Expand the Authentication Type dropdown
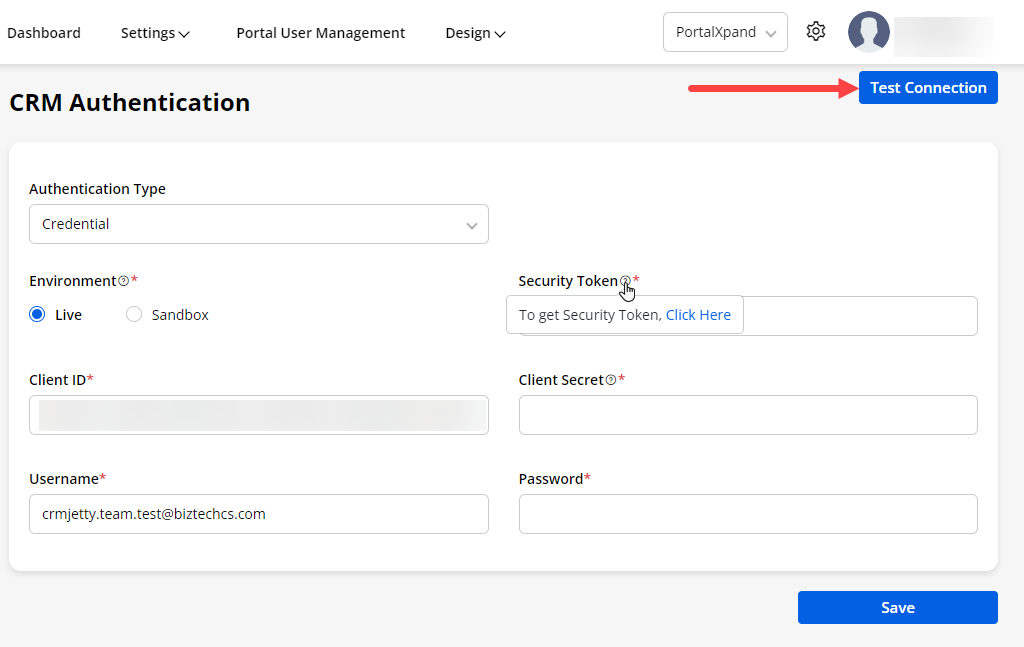The height and width of the screenshot is (647, 1024). (x=258, y=225)
